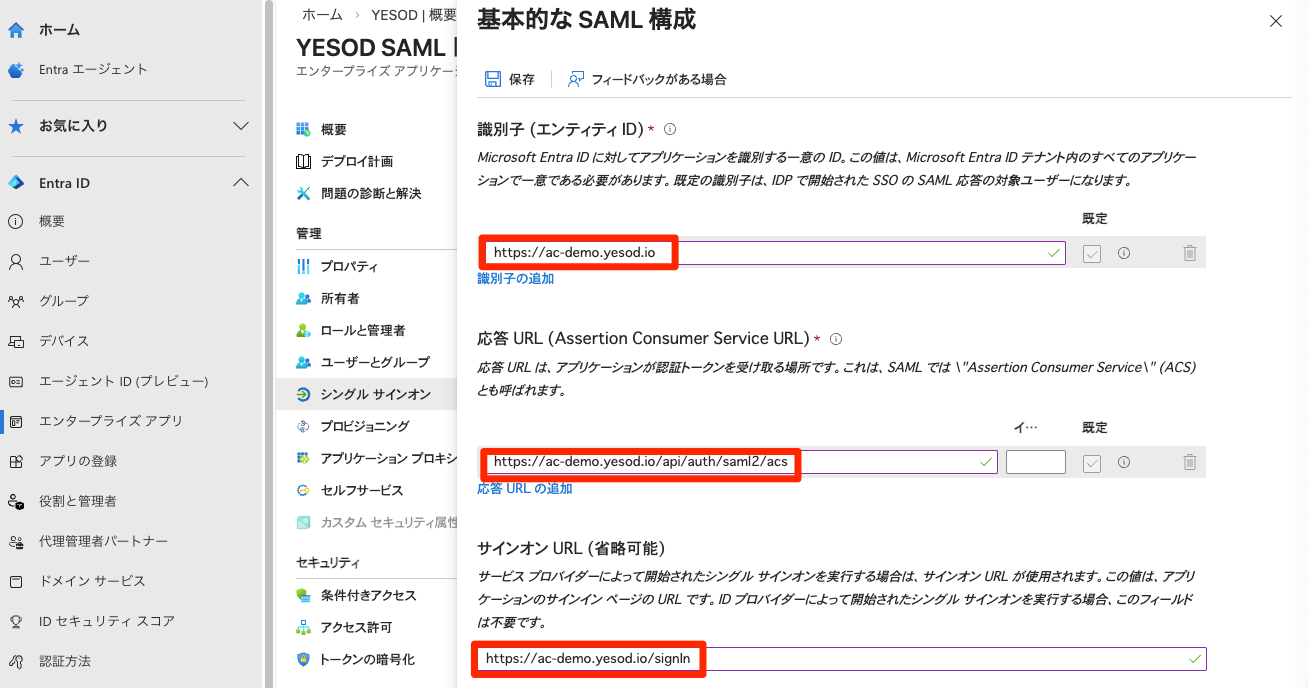Viewport: 1308px width, 688px height.
Task: Click 識別子の追加 link
Action: (x=516, y=279)
